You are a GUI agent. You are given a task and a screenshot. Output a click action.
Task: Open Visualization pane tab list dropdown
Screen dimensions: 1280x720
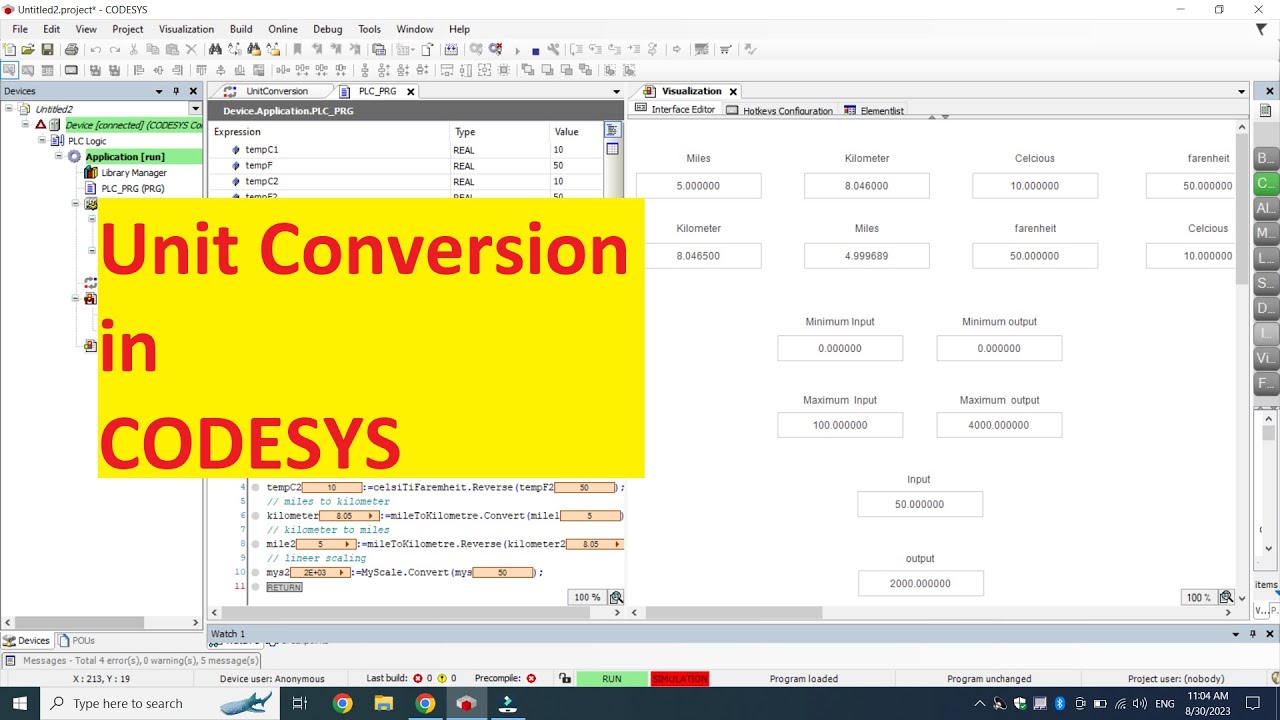pyautogui.click(x=1242, y=91)
